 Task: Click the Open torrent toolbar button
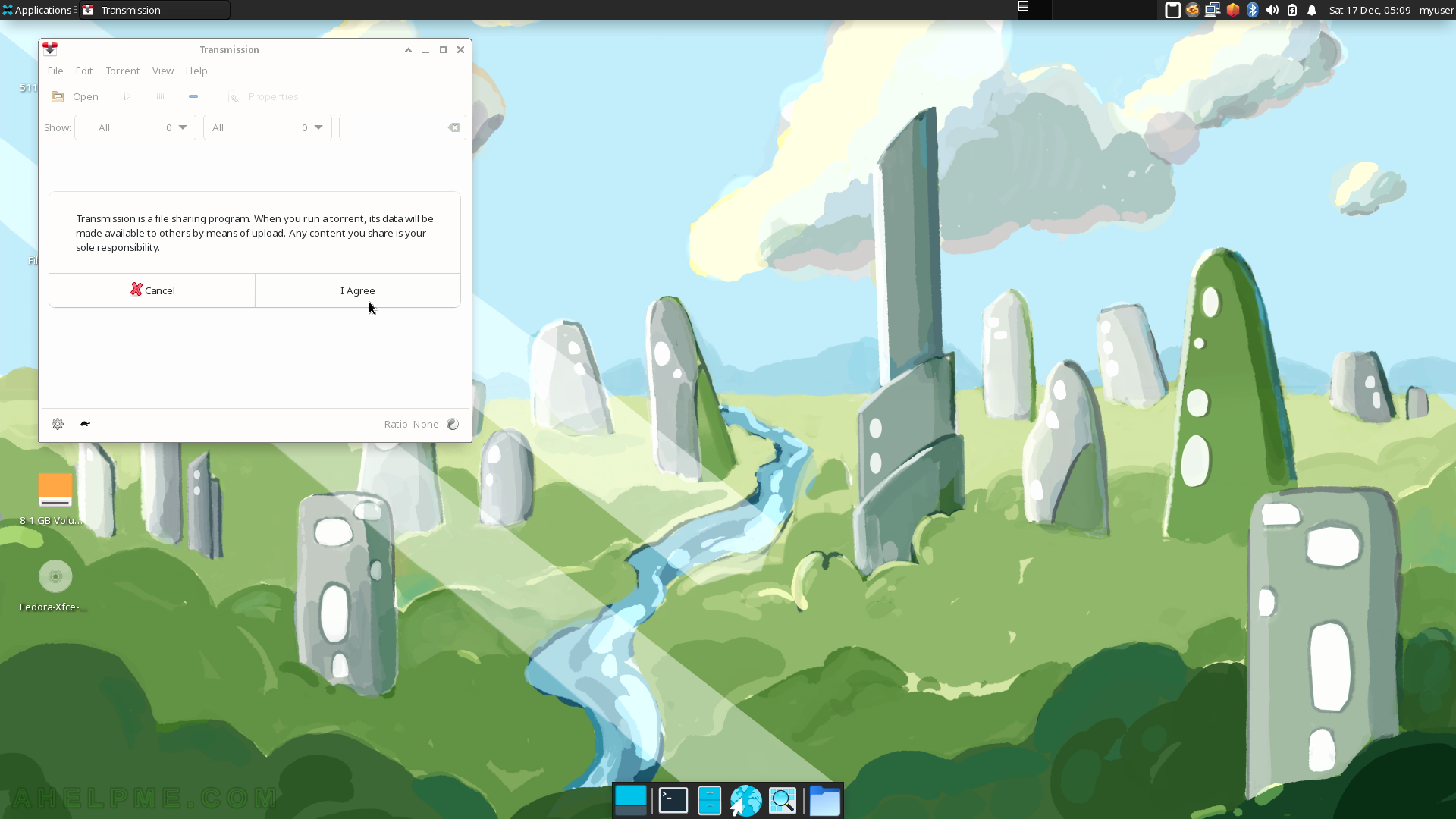coord(75,96)
